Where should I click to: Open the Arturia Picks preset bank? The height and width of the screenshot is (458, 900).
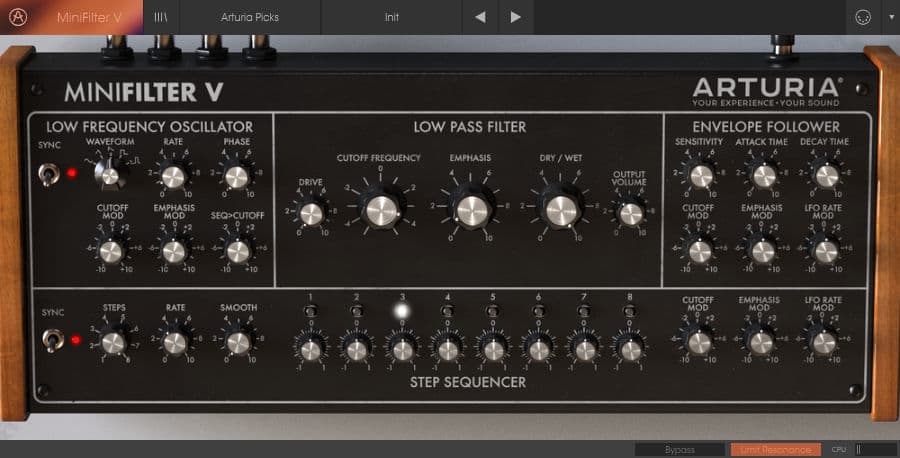click(x=250, y=17)
